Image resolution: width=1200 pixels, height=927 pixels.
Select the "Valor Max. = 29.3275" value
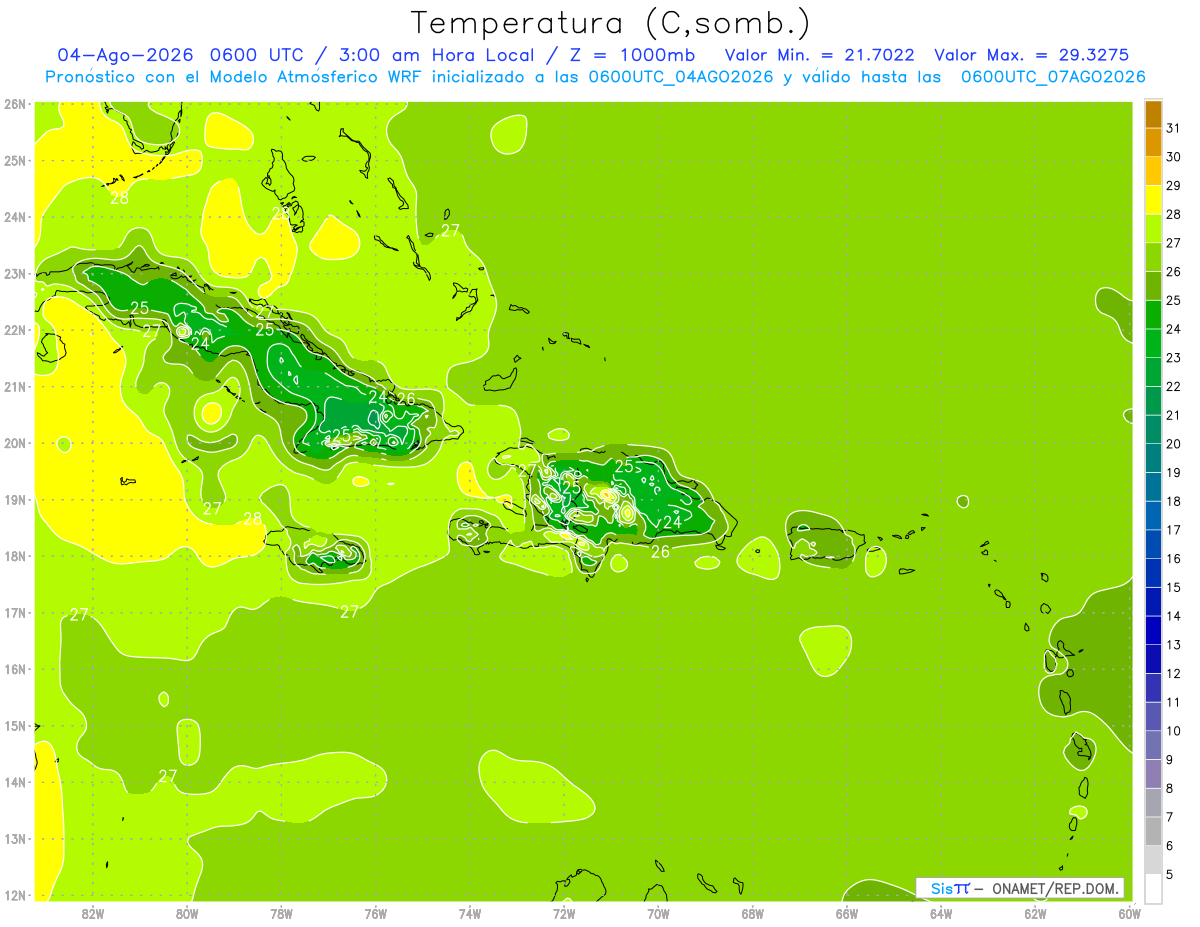click(1030, 55)
